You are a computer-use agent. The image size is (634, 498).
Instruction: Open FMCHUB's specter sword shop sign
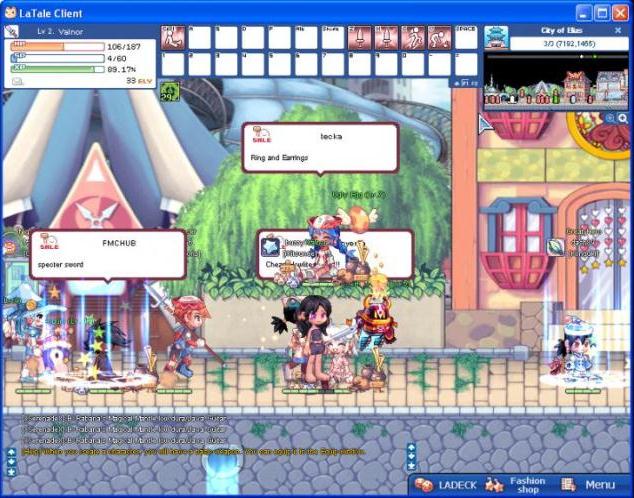tap(108, 253)
